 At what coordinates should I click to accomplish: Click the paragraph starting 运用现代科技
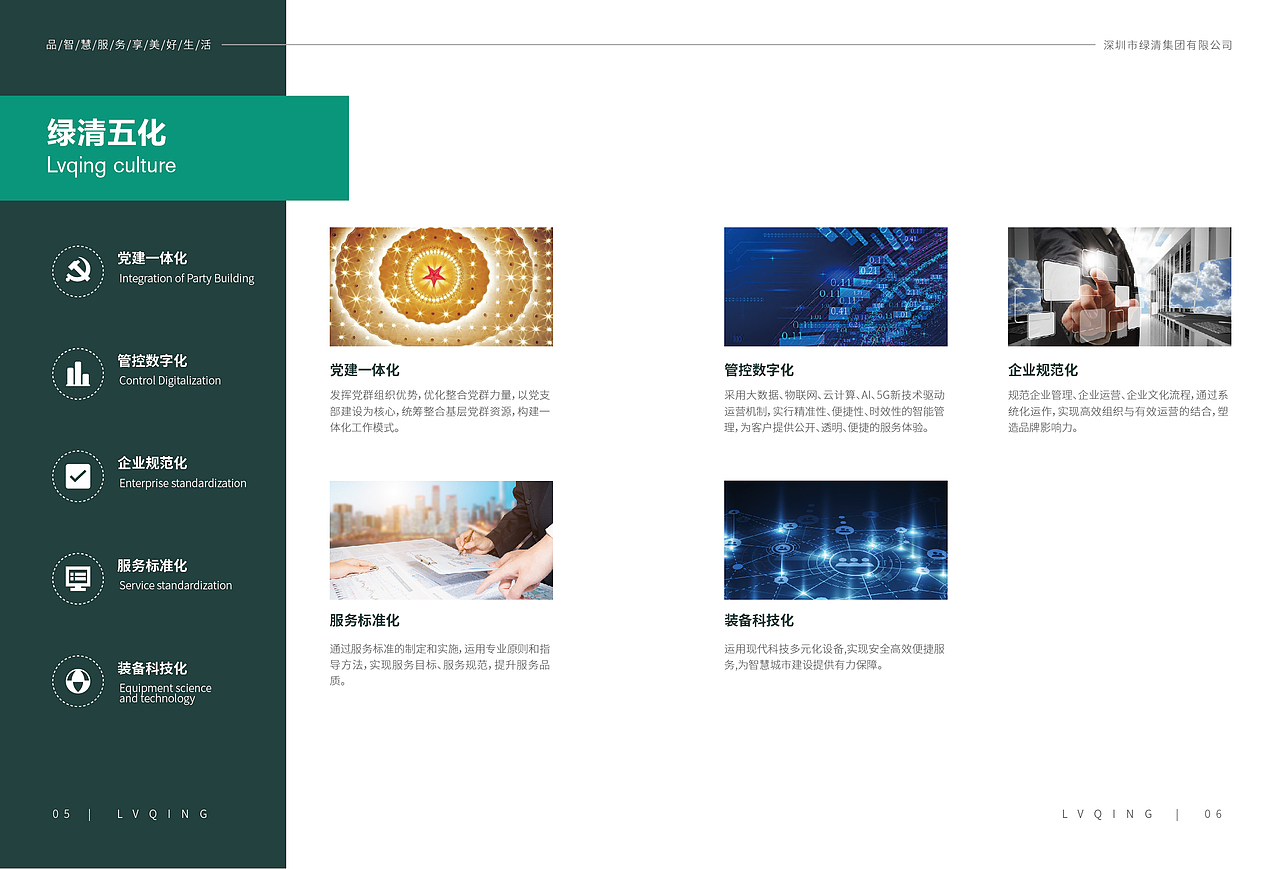click(835, 656)
